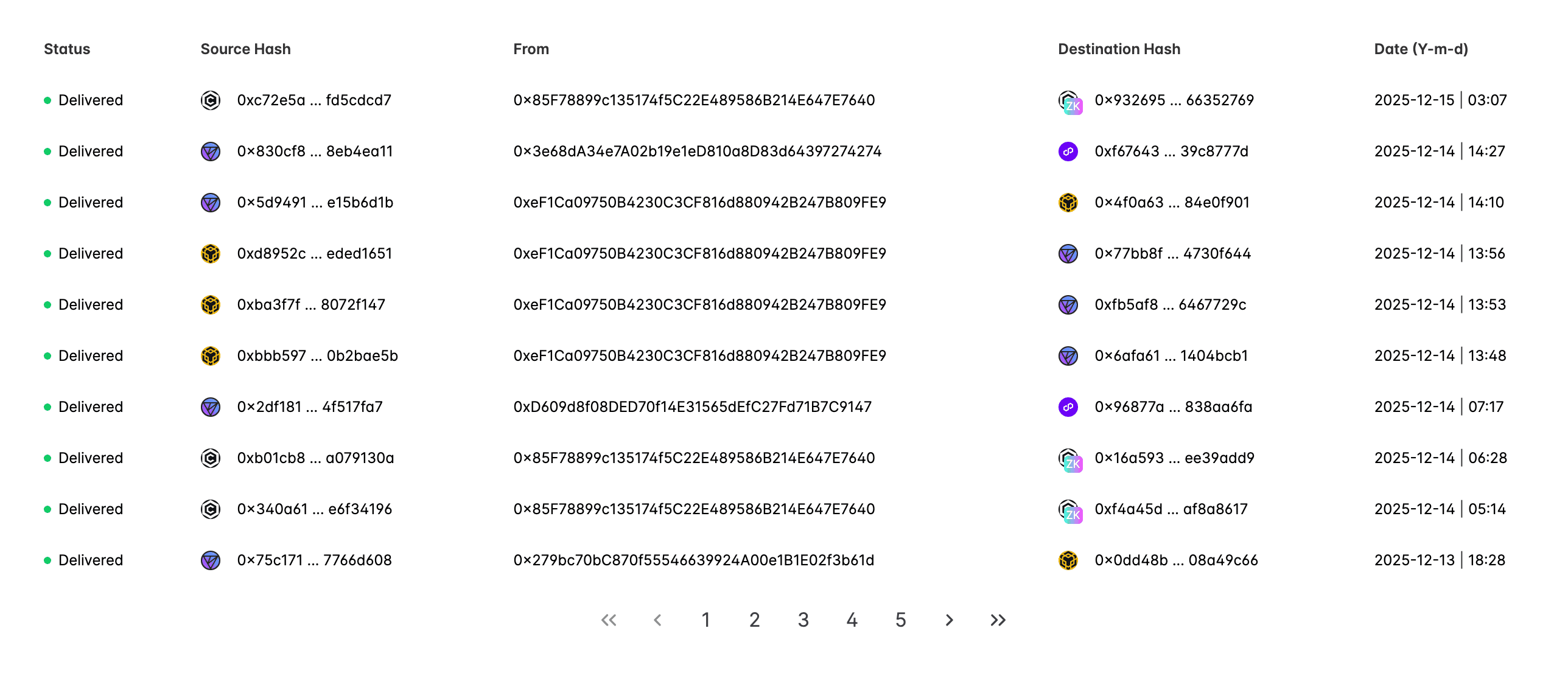Click Polygon icon beside destination hash 0xf67643
The height and width of the screenshot is (673, 1568).
pyautogui.click(x=1068, y=152)
